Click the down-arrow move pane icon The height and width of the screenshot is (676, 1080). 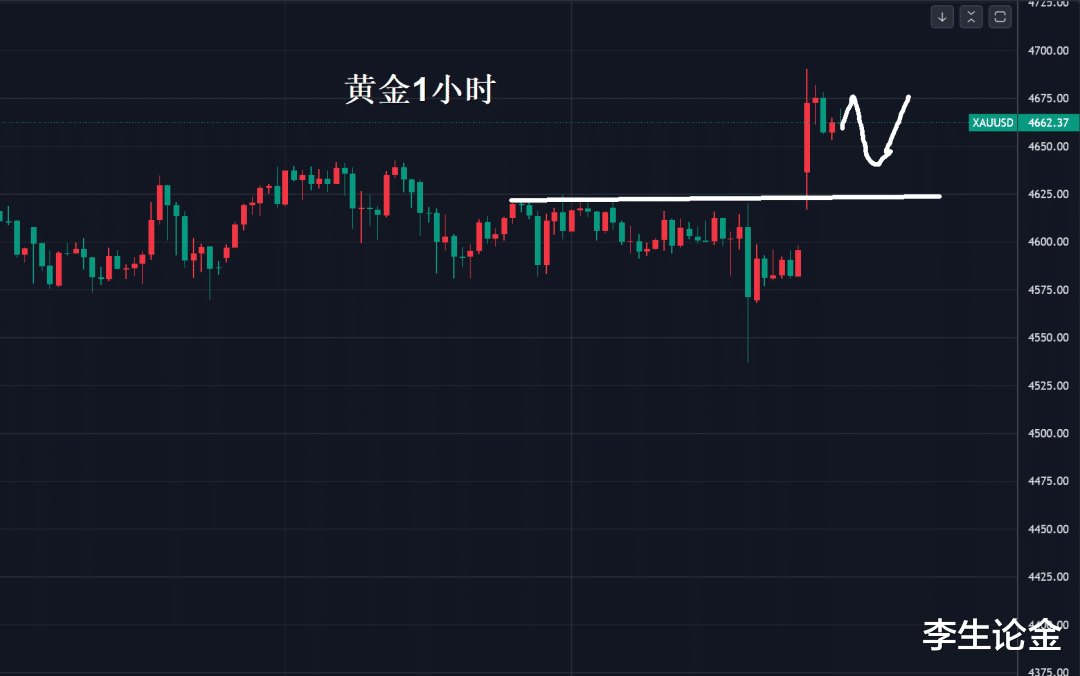click(942, 16)
